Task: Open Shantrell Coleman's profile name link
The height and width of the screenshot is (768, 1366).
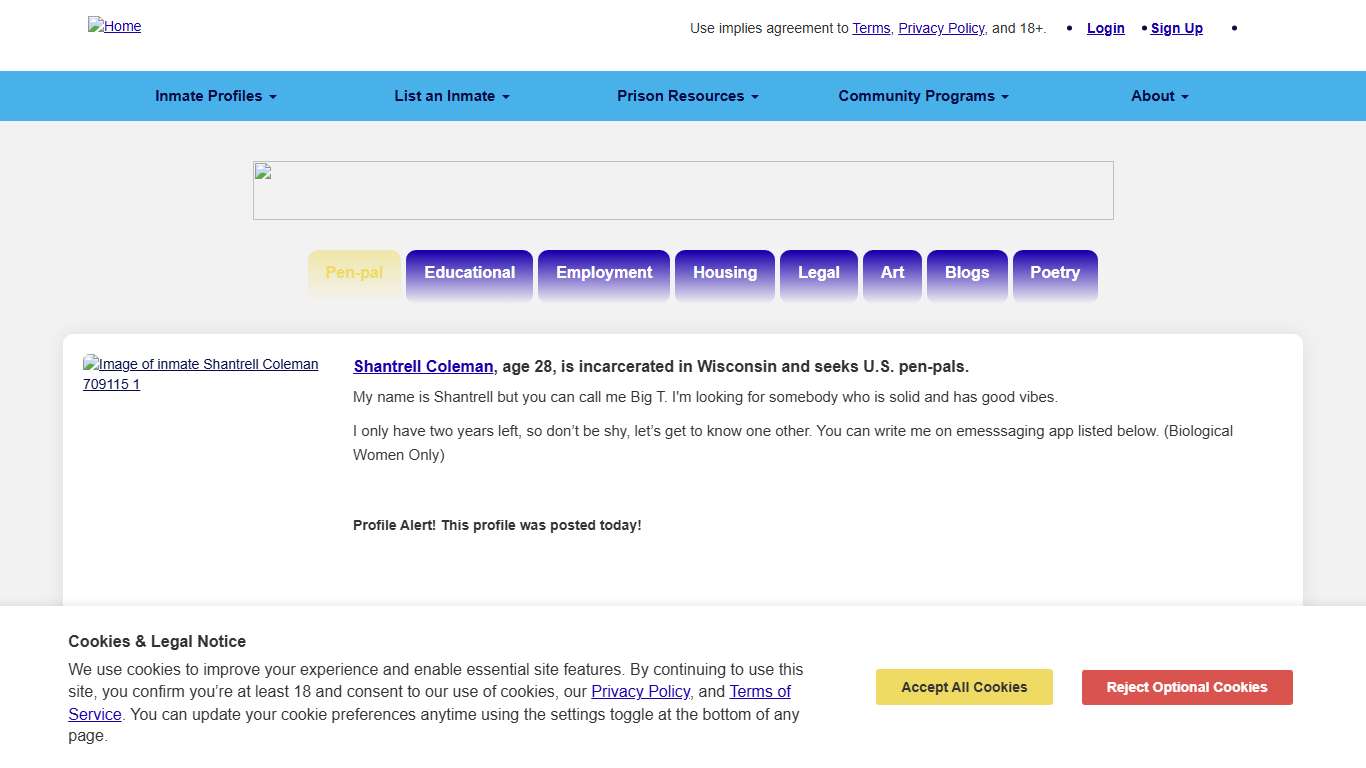Action: pyautogui.click(x=423, y=366)
